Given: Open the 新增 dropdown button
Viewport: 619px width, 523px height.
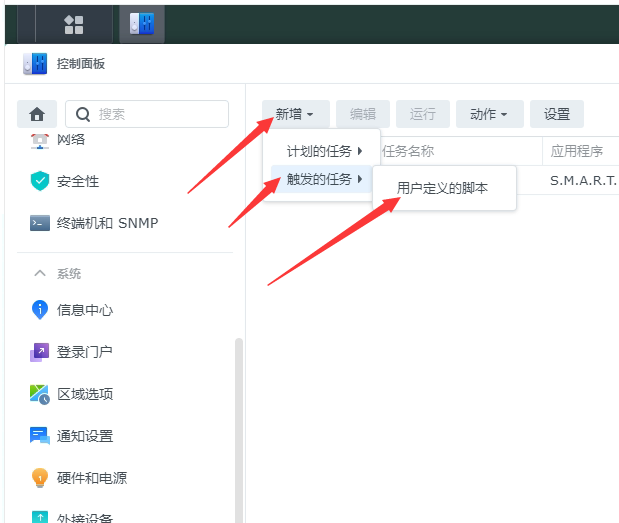Looking at the screenshot, I should point(296,114).
